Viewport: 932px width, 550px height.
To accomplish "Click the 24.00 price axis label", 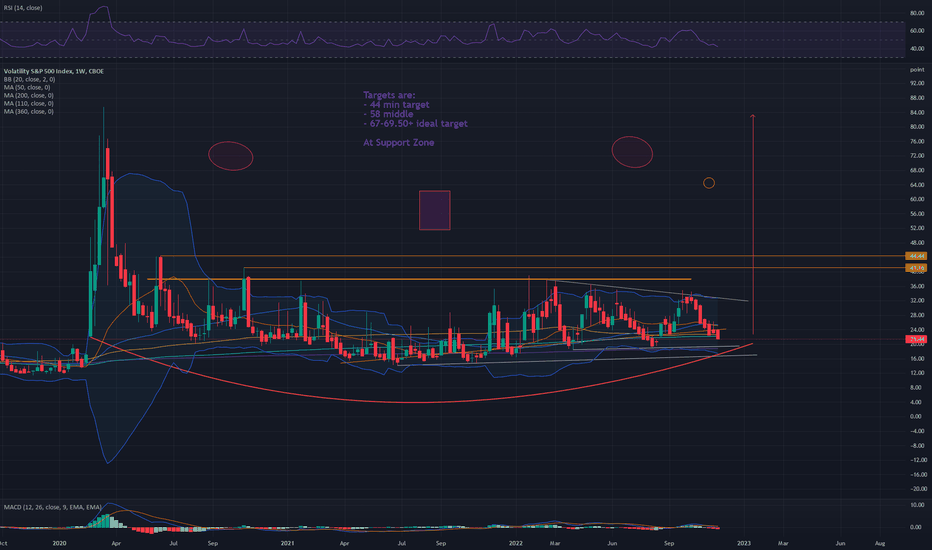I will coord(917,330).
